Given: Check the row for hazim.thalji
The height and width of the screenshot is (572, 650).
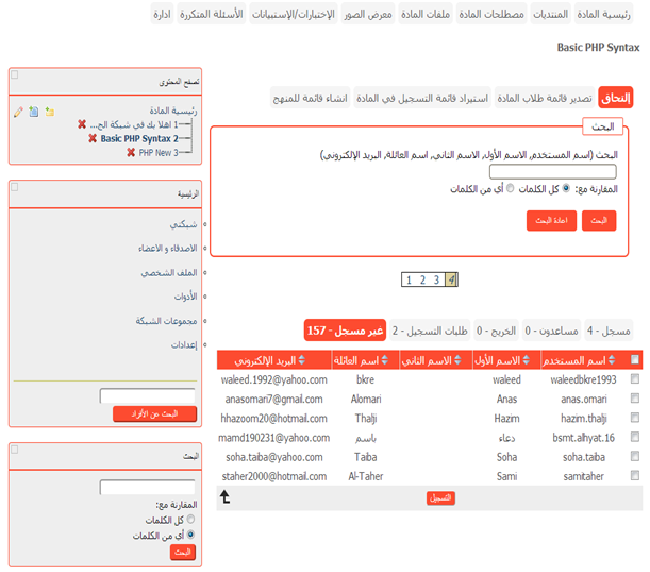Looking at the screenshot, I should coord(635,417).
